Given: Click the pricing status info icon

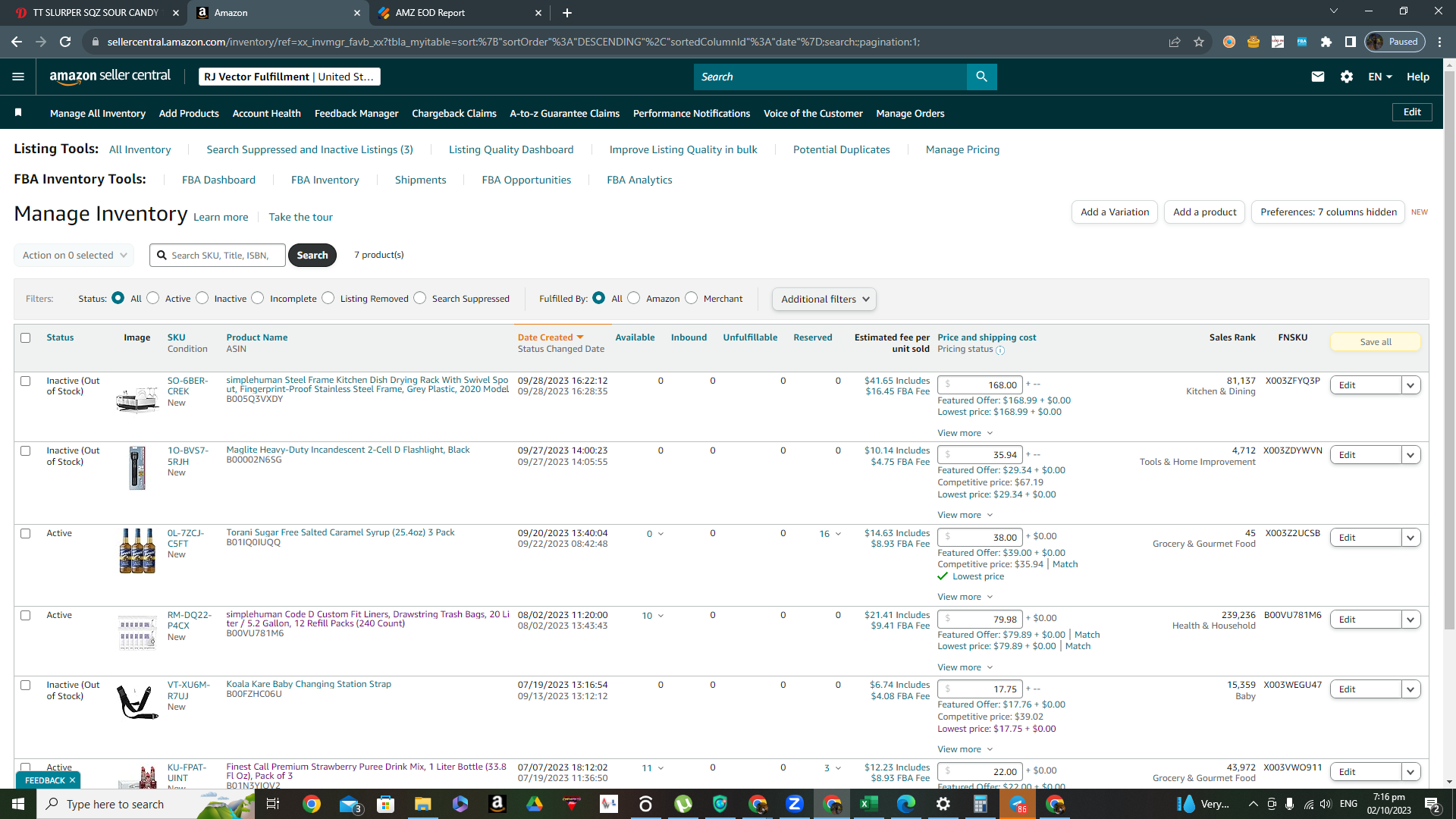Looking at the screenshot, I should tap(1000, 350).
